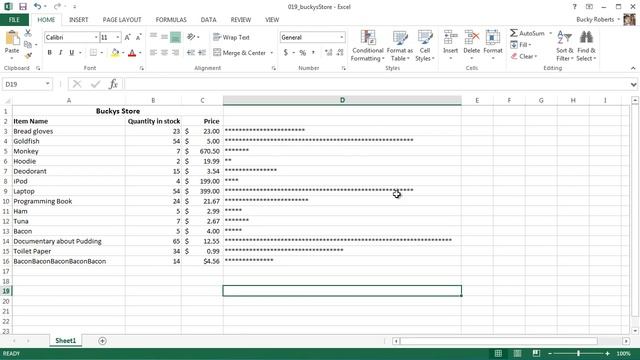The image size is (640, 360).
Task: Open the Font Color dropdown arrow
Action: click(140, 53)
